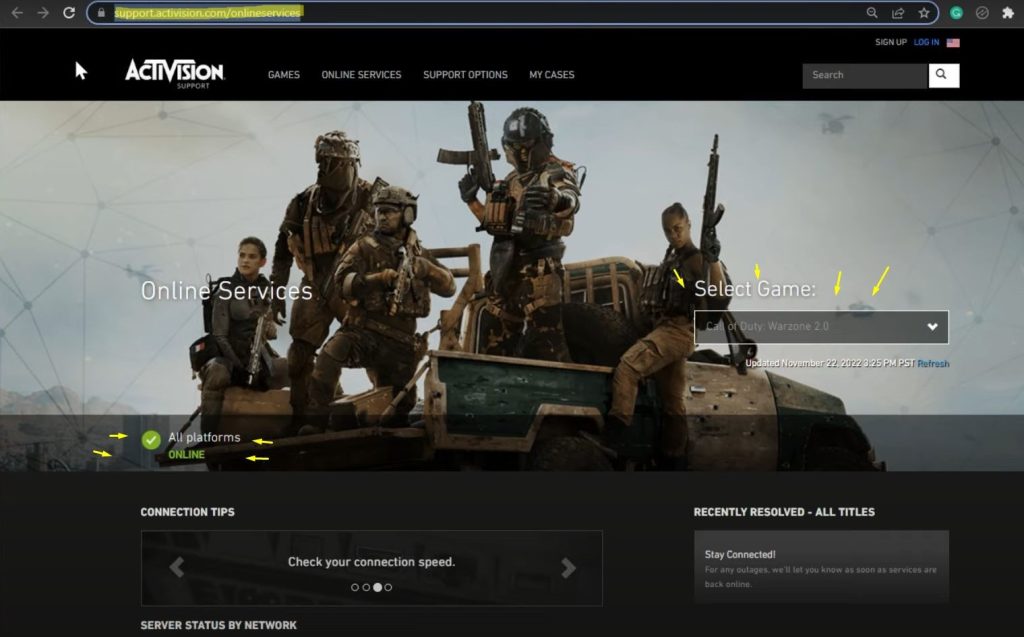Change region using the US flag icon
The image size is (1024, 637).
coord(953,42)
